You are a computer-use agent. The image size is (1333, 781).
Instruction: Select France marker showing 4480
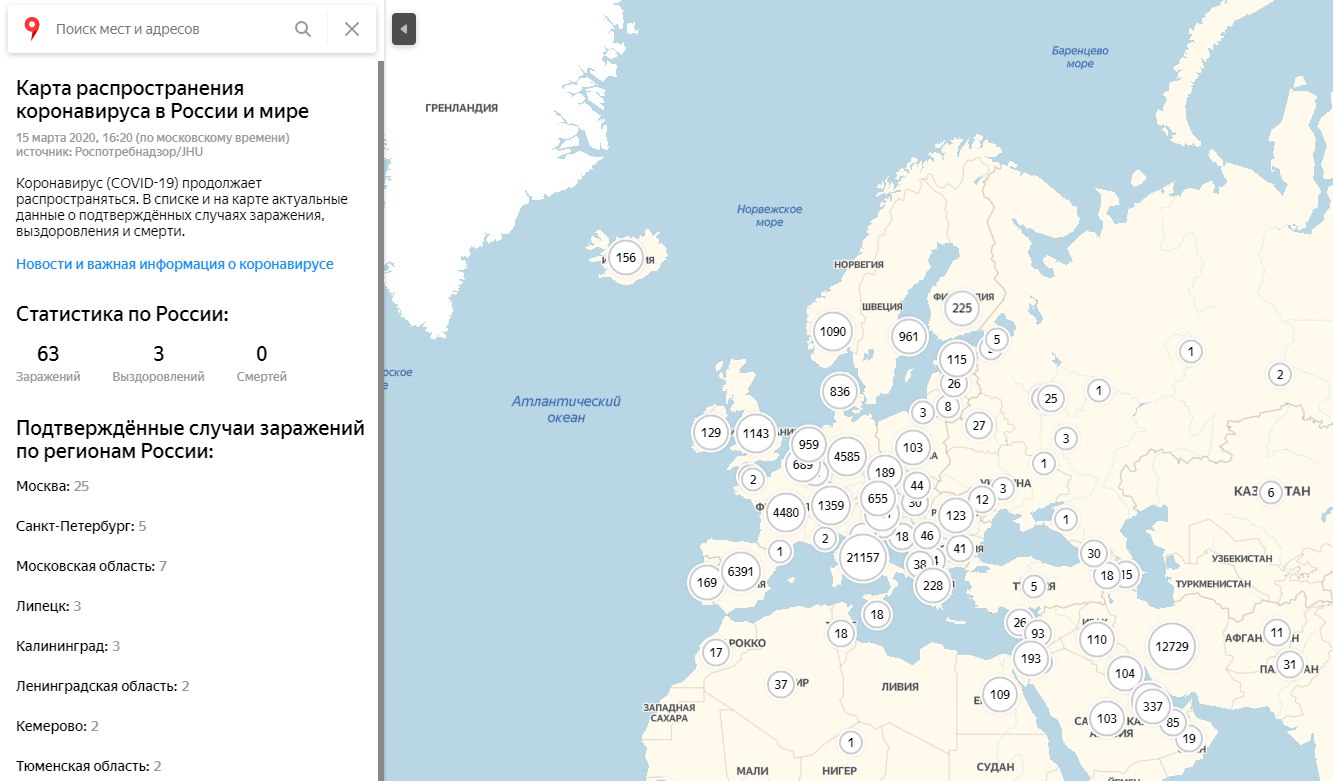(x=787, y=512)
